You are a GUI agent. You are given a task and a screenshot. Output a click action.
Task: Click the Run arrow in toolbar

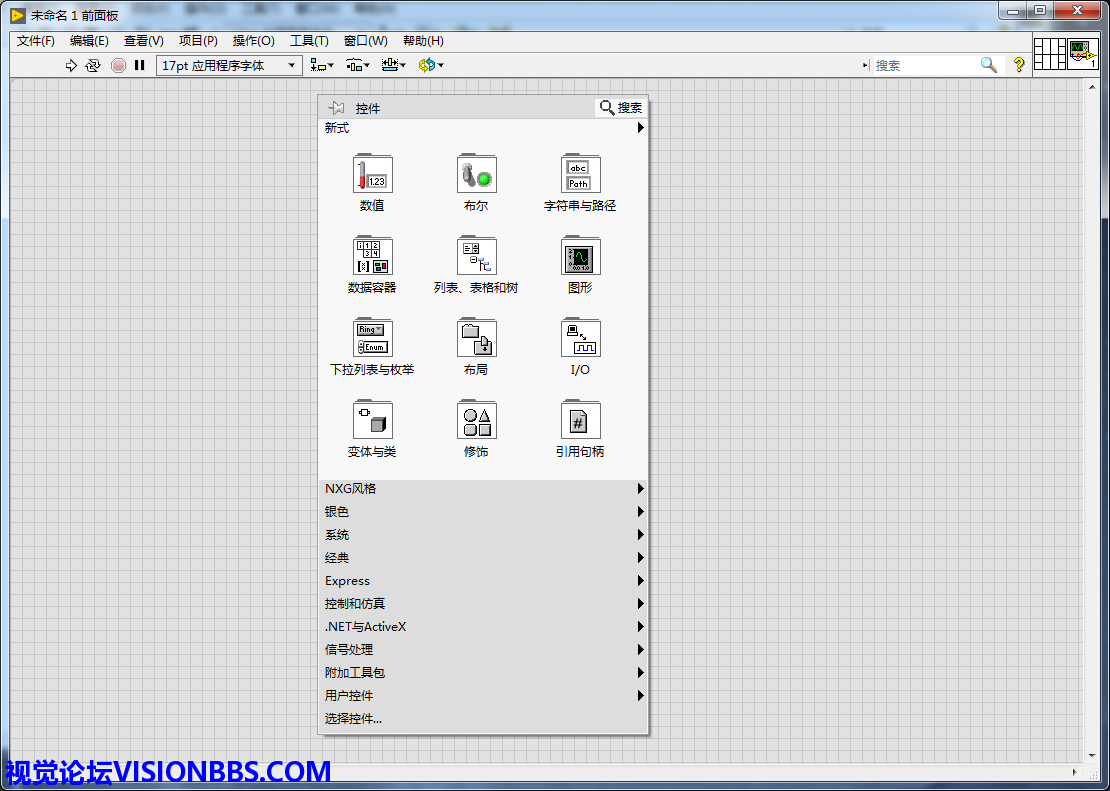tap(71, 65)
